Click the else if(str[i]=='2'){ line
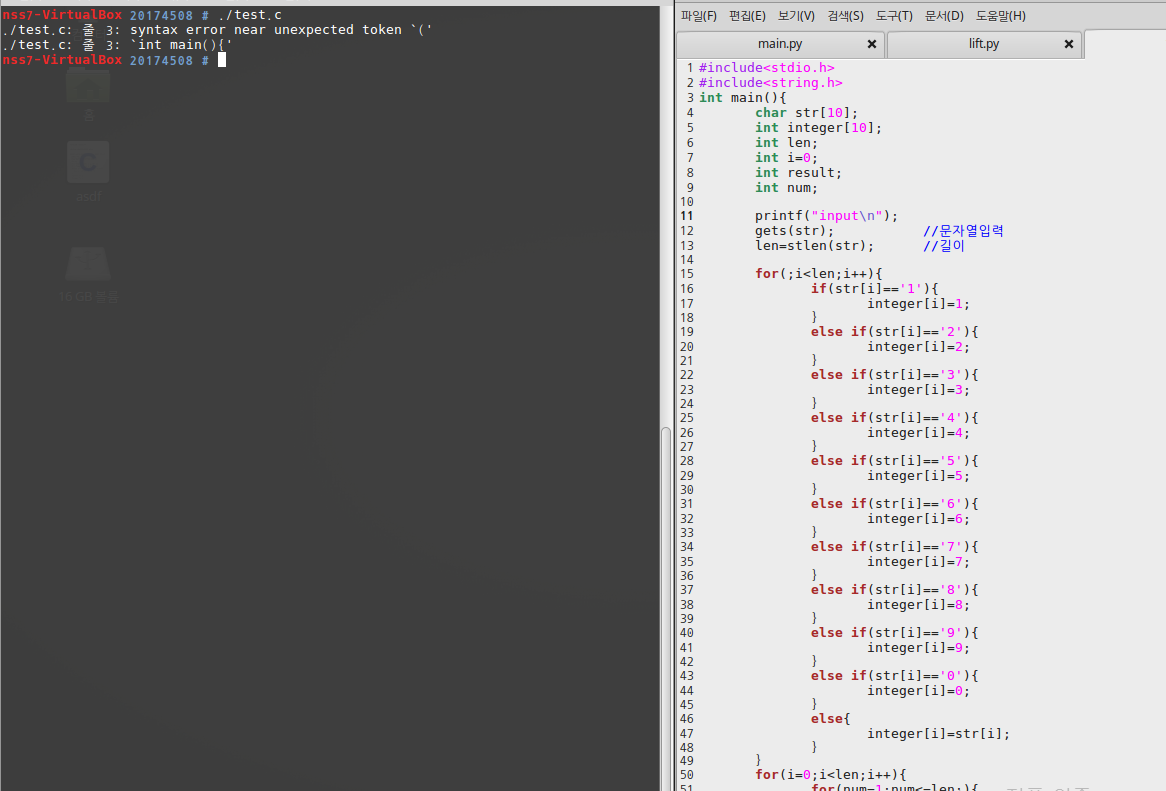This screenshot has height=791, width=1166. (x=895, y=332)
